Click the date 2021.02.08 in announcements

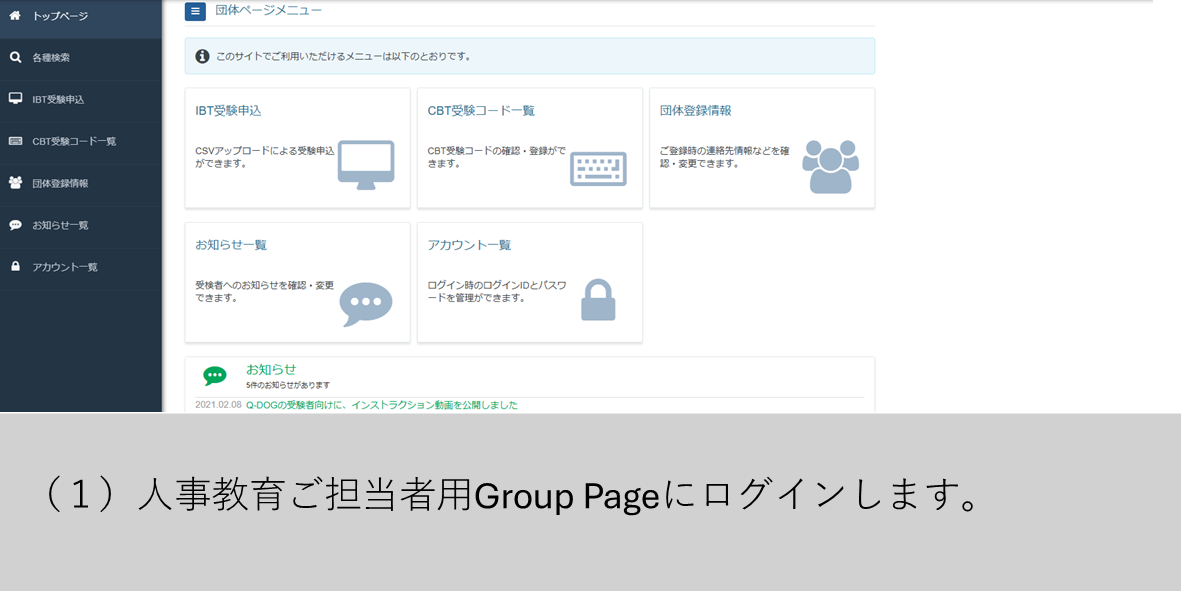tap(218, 405)
